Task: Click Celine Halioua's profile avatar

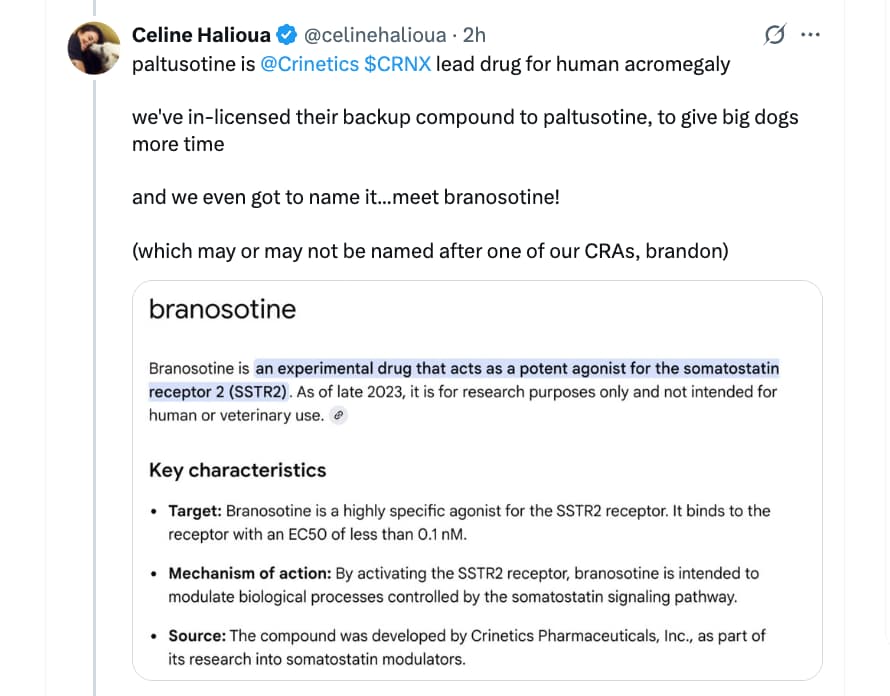Action: [x=94, y=48]
